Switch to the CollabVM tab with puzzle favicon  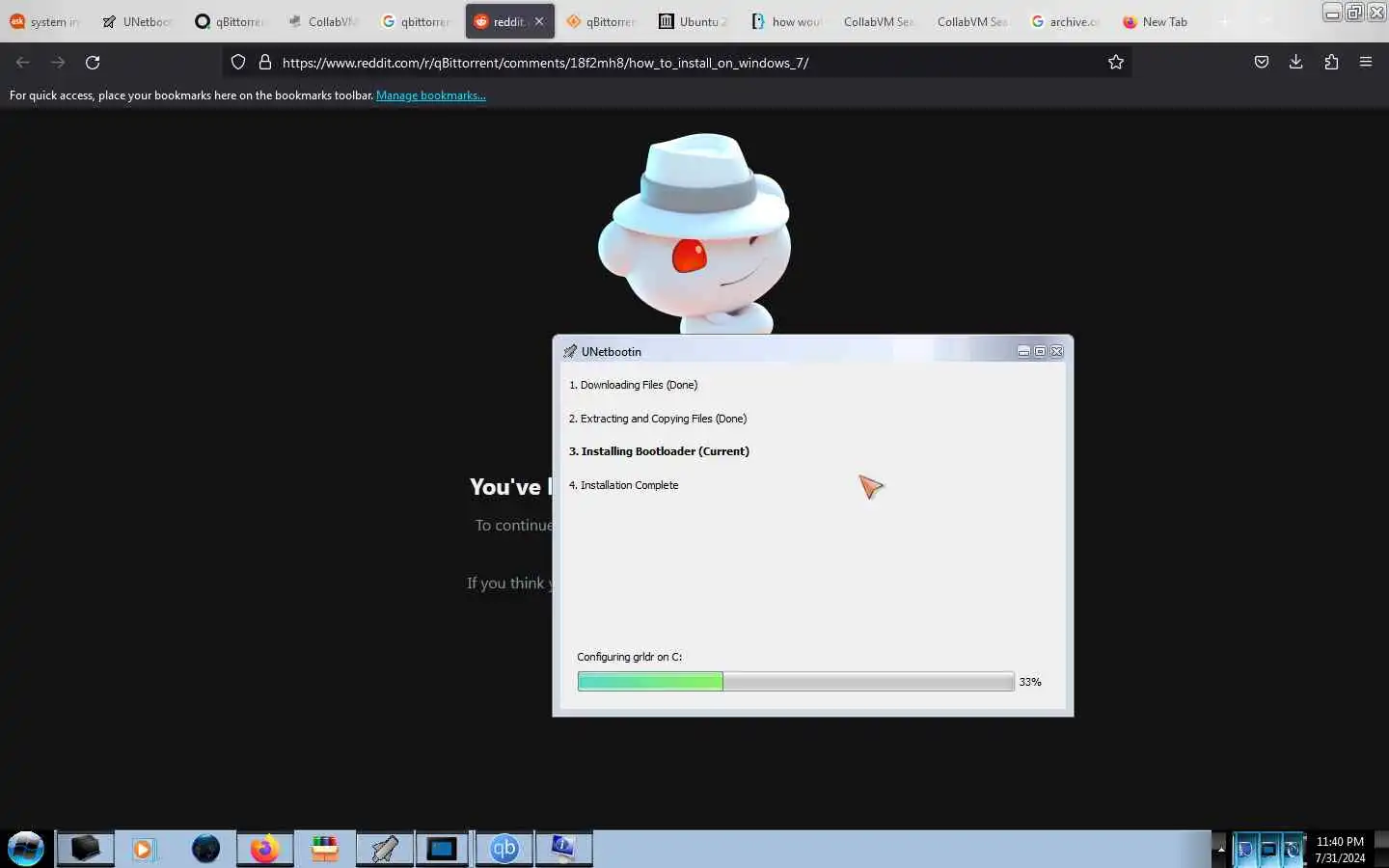pyautogui.click(x=323, y=21)
